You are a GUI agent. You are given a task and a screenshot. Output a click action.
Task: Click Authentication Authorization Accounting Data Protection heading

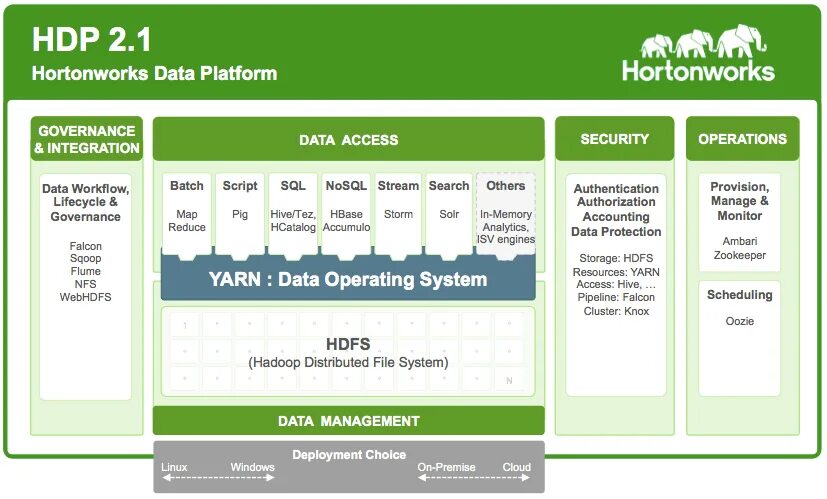616,210
